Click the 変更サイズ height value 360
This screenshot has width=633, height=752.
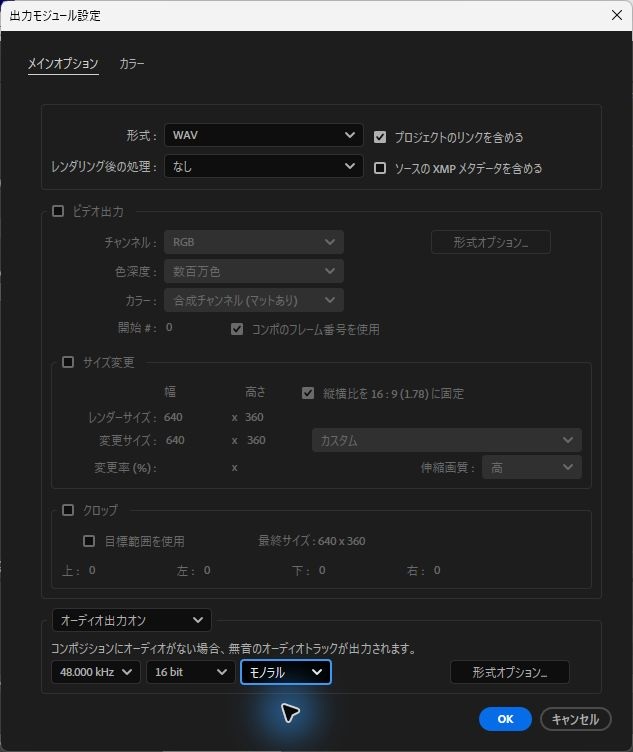tap(256, 440)
